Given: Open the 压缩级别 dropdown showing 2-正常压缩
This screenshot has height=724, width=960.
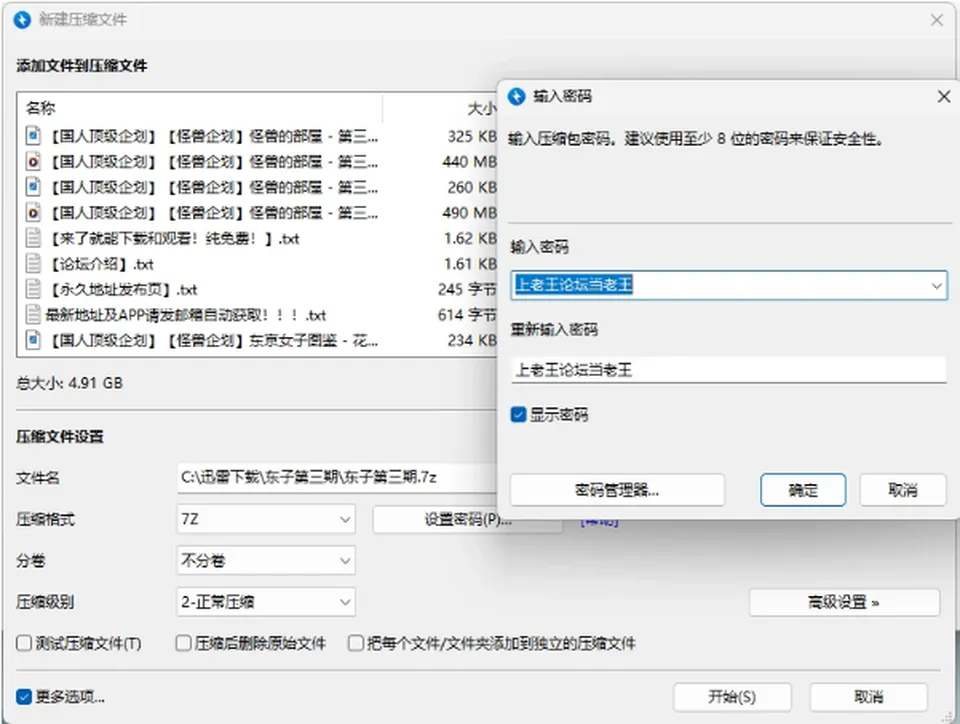Looking at the screenshot, I should pos(266,602).
